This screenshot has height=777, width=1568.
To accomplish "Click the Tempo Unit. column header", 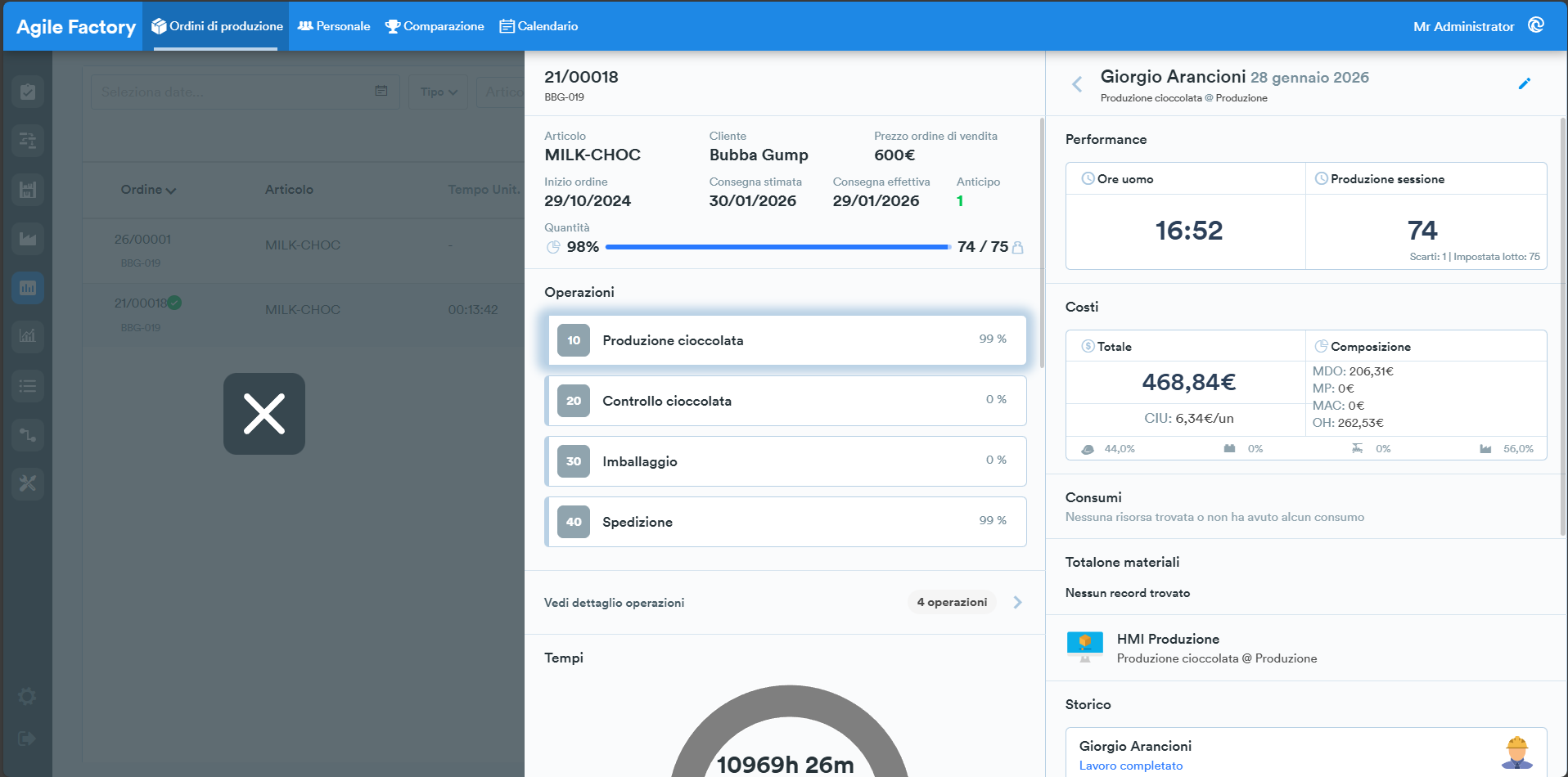I will coord(484,190).
